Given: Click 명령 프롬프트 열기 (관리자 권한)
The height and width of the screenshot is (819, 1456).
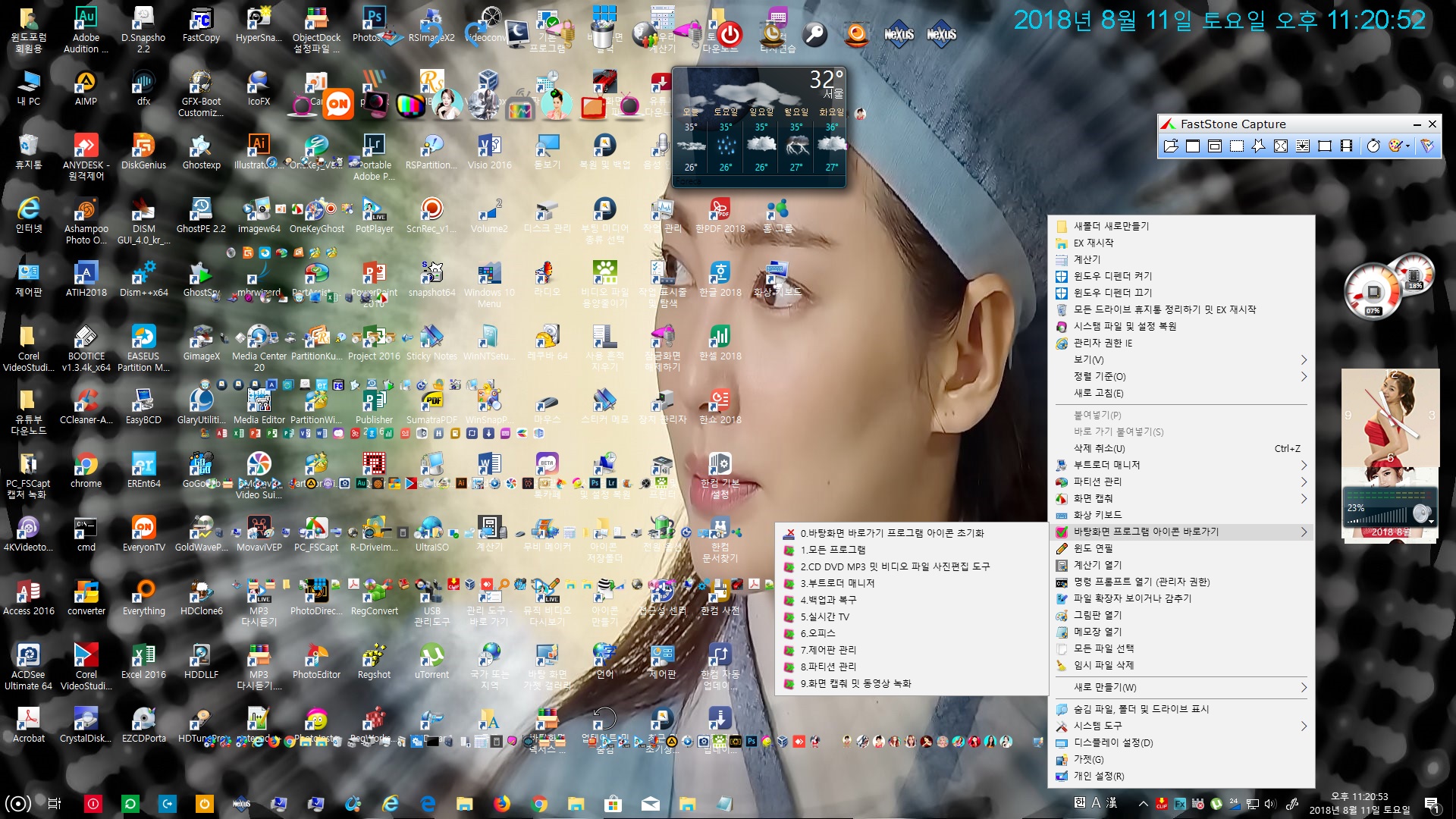Looking at the screenshot, I should point(1181,582).
